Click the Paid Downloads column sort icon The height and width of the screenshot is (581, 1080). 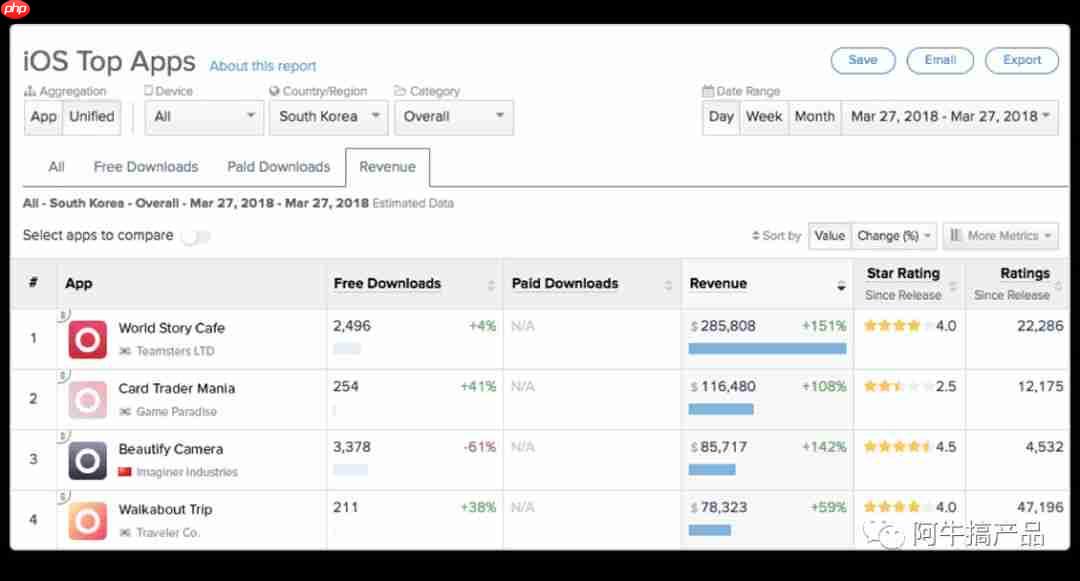[668, 285]
